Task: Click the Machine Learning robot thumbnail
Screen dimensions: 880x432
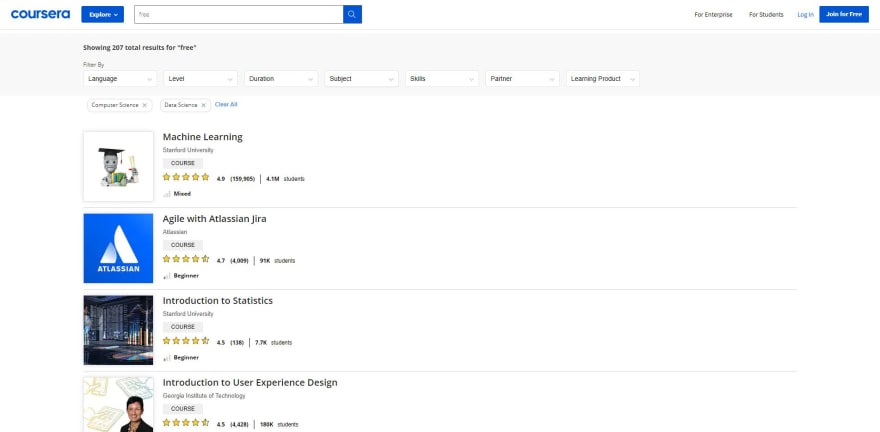Action: point(118,167)
